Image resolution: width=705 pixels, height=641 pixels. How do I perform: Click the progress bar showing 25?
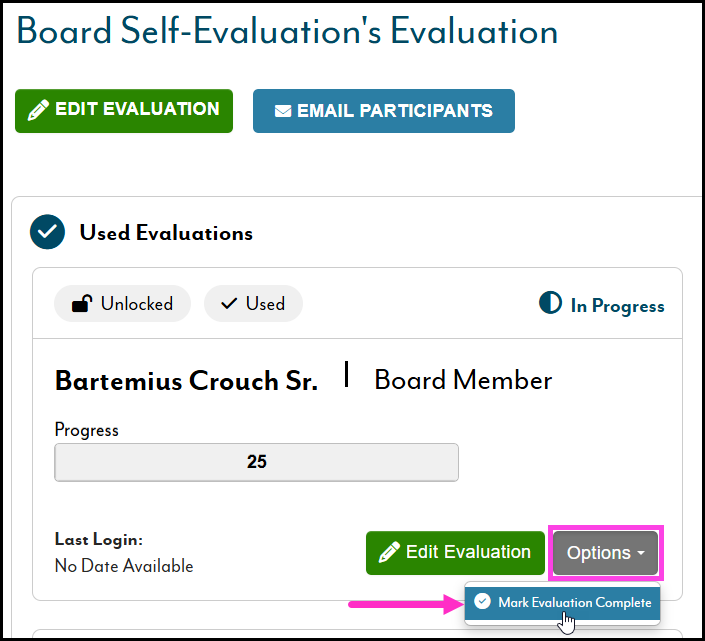(256, 463)
